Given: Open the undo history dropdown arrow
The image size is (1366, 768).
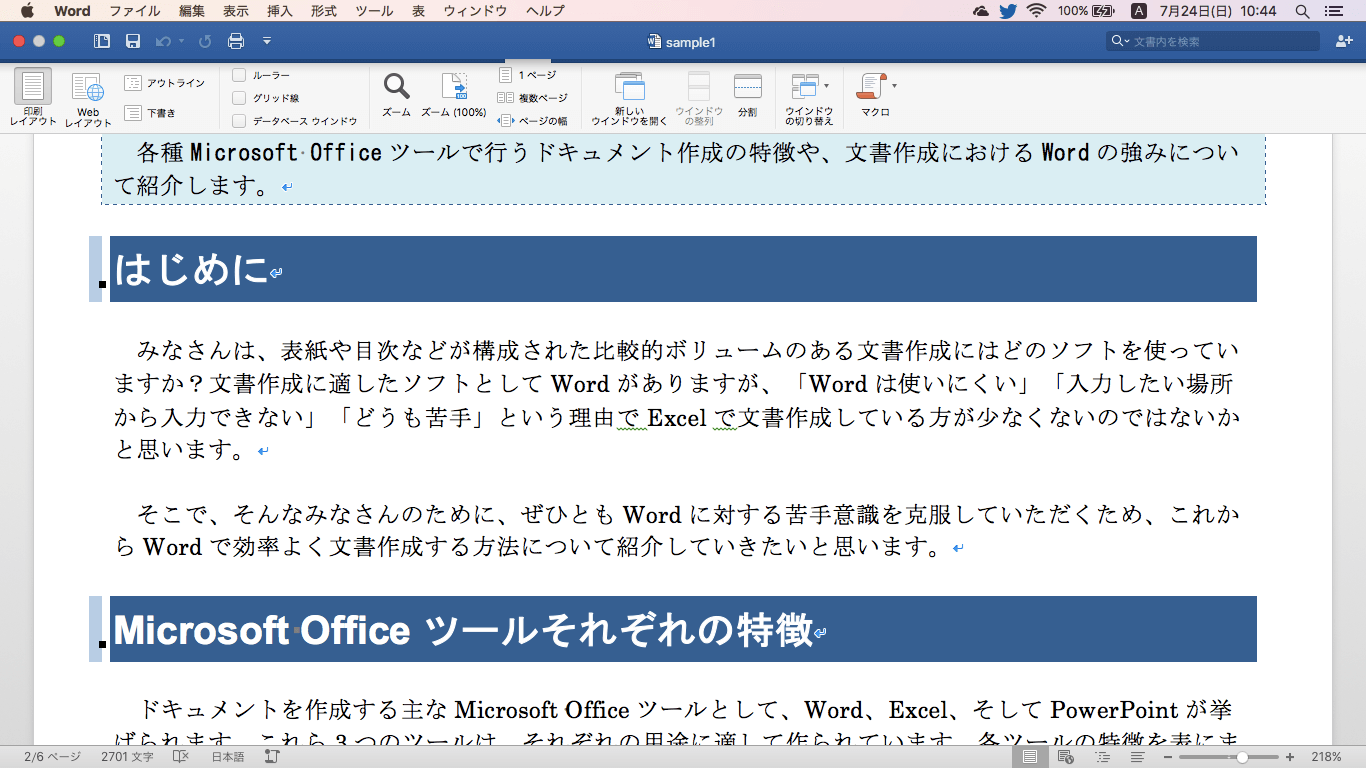Looking at the screenshot, I should 181,41.
